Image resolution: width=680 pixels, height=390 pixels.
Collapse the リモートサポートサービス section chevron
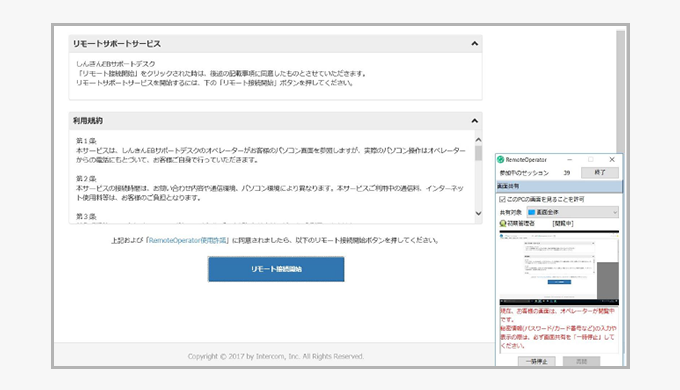(x=474, y=44)
